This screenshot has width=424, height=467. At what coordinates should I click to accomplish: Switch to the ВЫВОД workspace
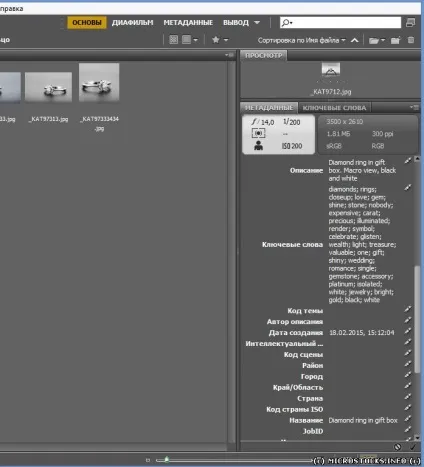[x=236, y=23]
